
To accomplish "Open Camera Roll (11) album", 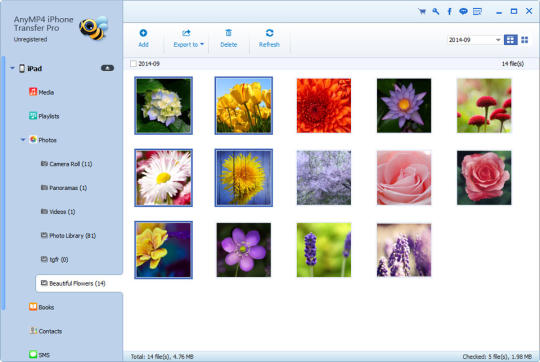I will 66,164.
